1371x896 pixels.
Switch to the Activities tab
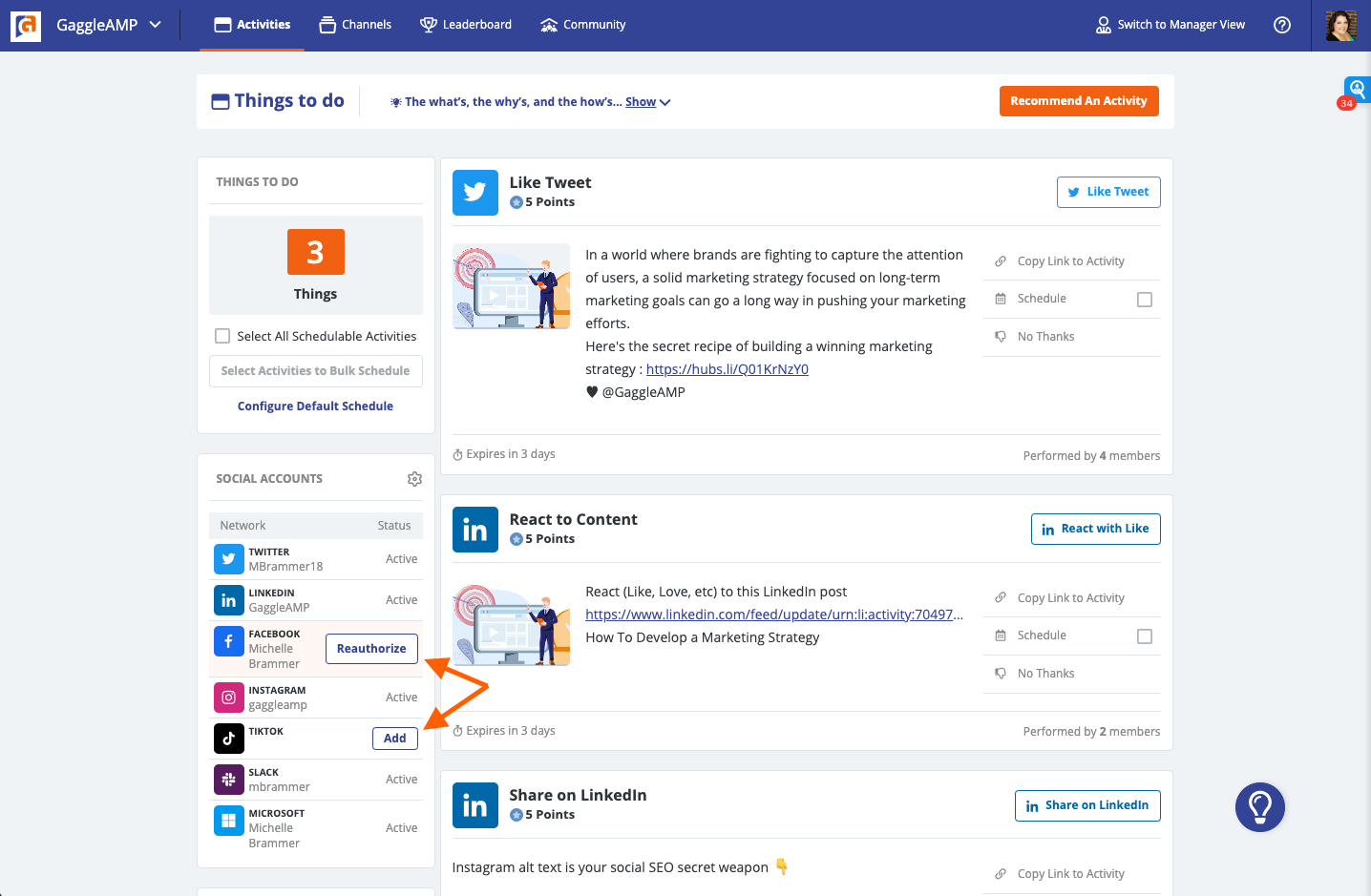pyautogui.click(x=252, y=25)
